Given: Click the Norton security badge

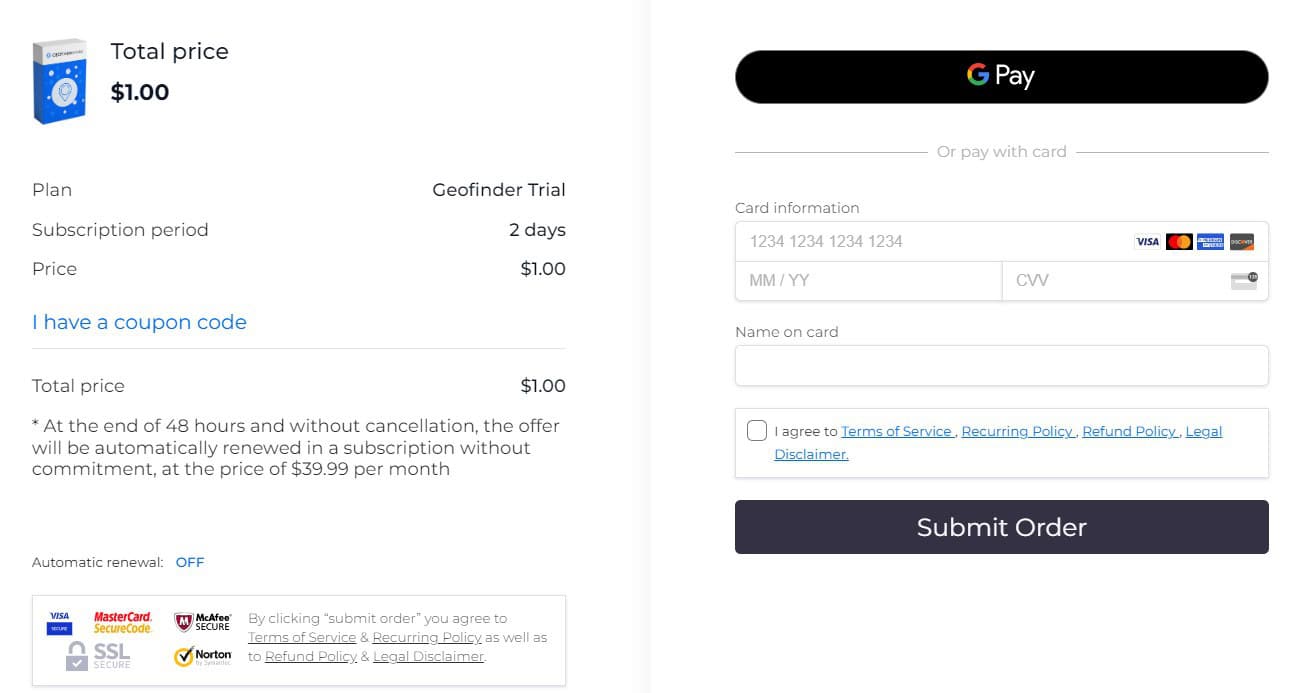Looking at the screenshot, I should (x=203, y=656).
